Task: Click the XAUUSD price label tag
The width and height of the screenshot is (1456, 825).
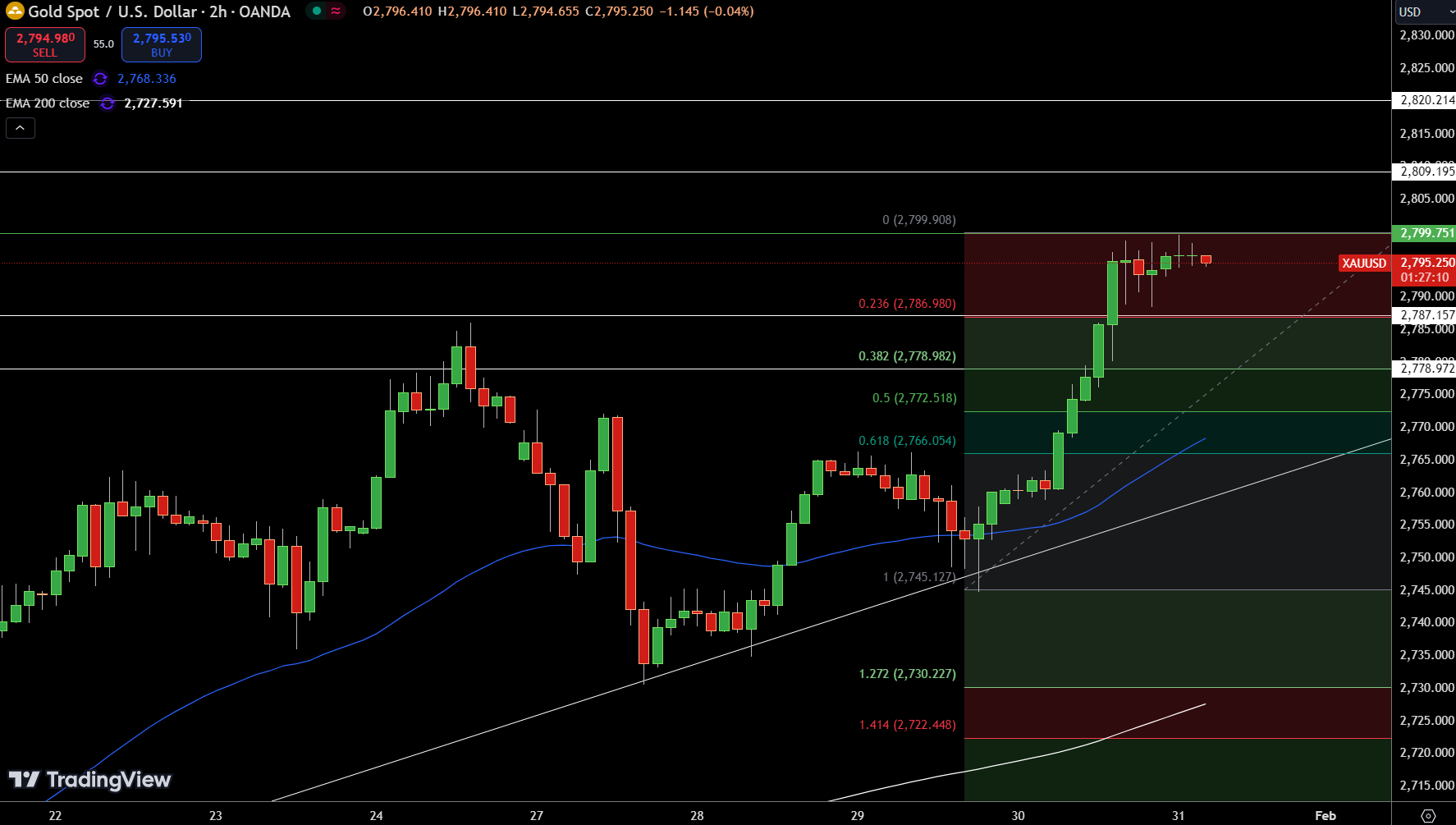Action: point(1364,264)
